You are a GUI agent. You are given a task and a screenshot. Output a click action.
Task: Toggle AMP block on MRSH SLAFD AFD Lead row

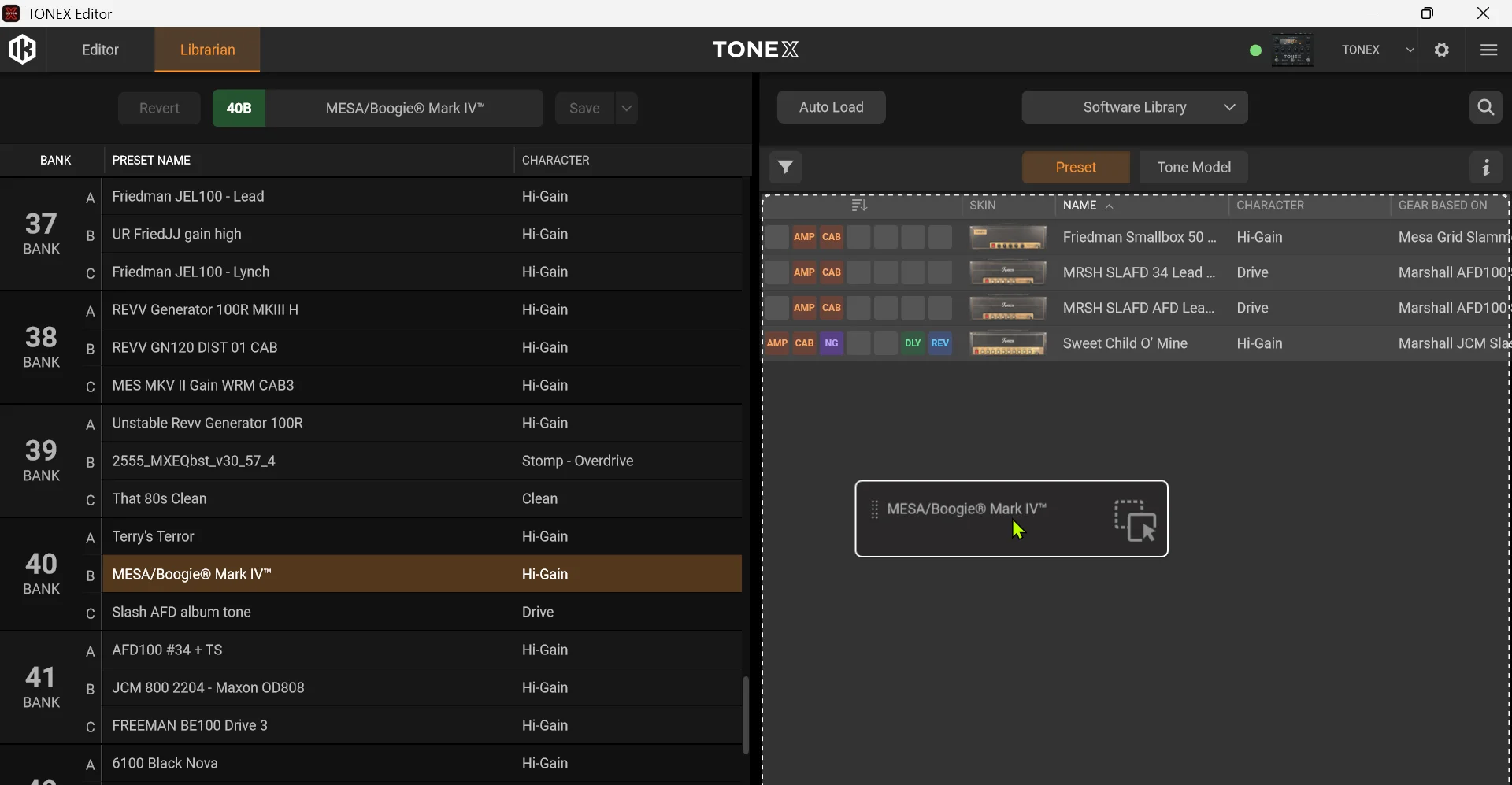click(804, 308)
